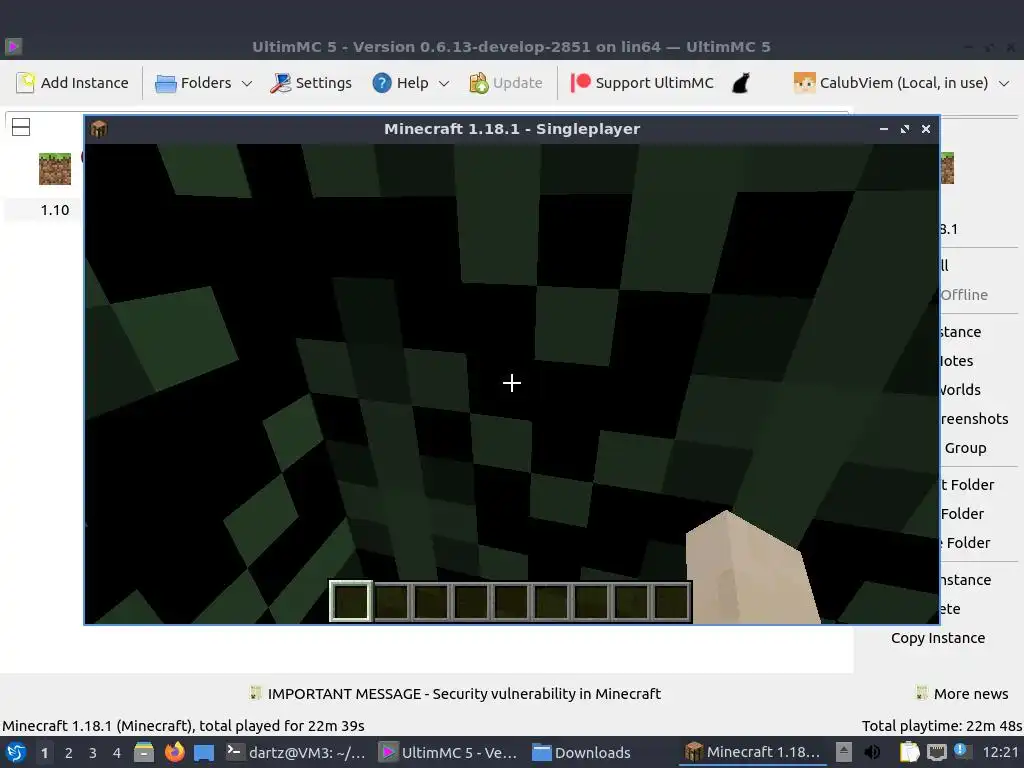
Task: Open UltimMC Settings
Action: point(311,83)
